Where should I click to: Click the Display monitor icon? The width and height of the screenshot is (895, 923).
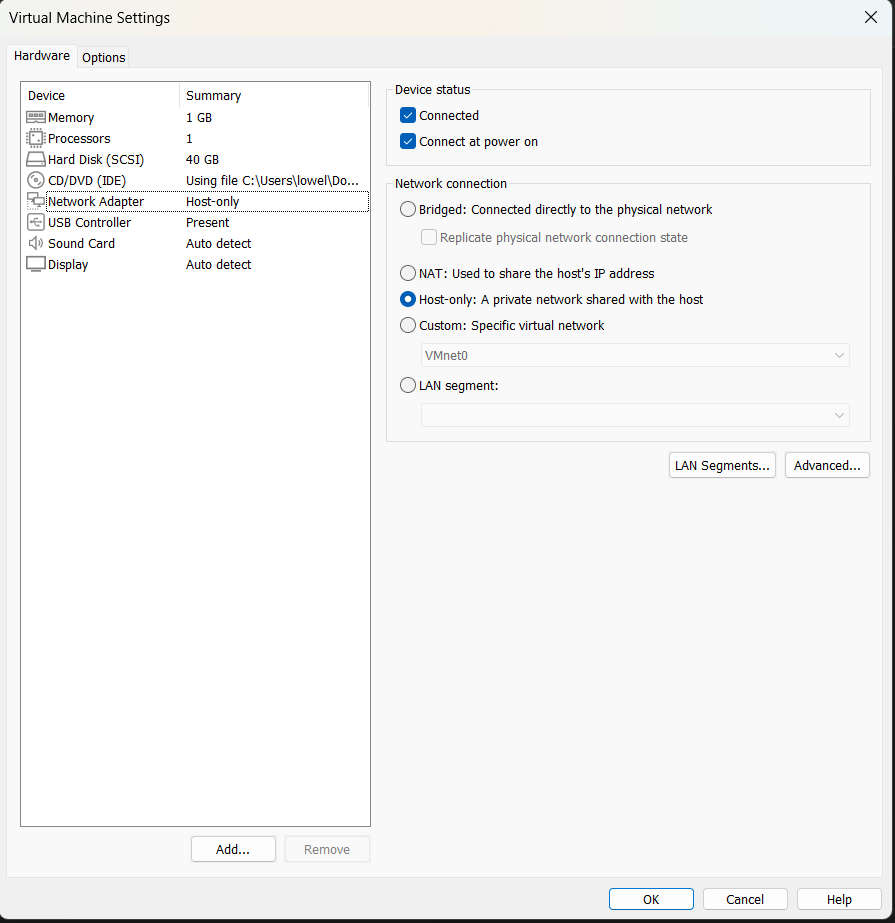[x=36, y=264]
